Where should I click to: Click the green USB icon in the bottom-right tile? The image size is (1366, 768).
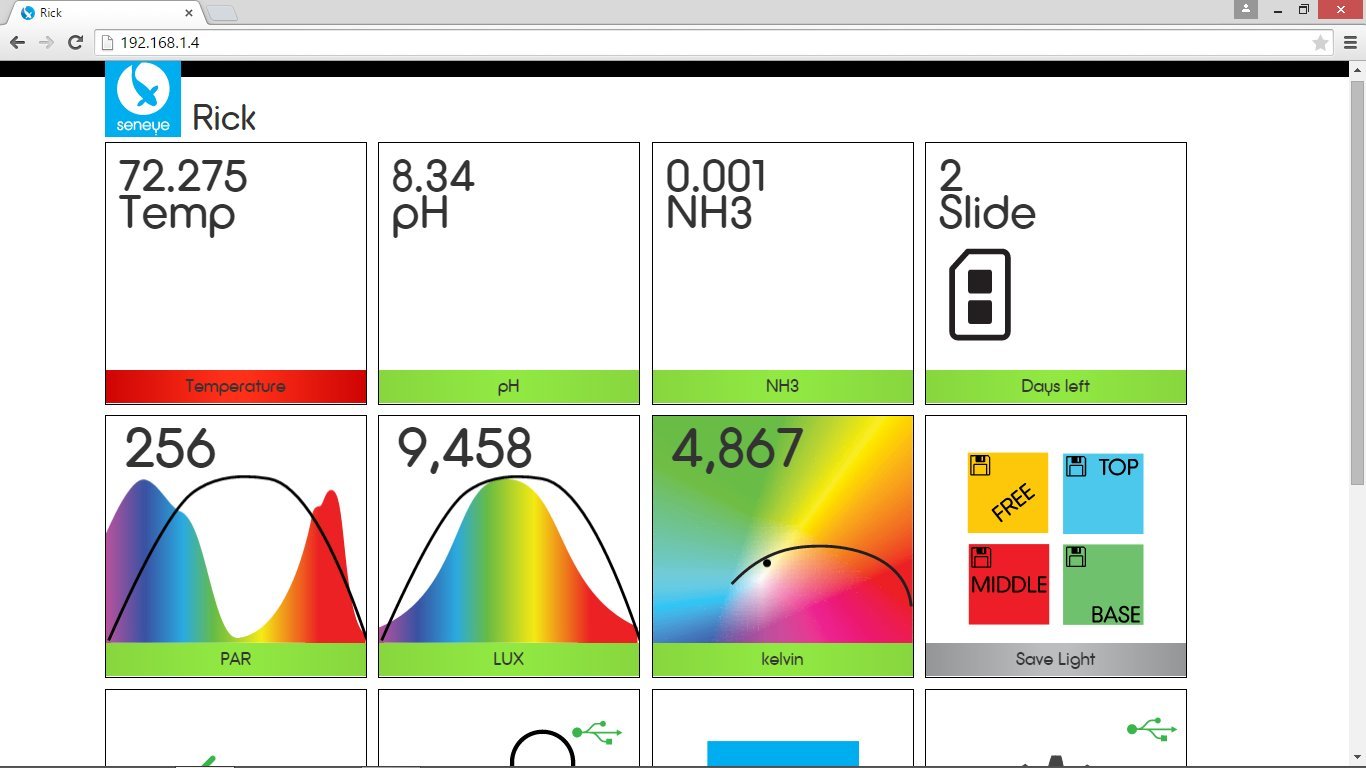1151,729
